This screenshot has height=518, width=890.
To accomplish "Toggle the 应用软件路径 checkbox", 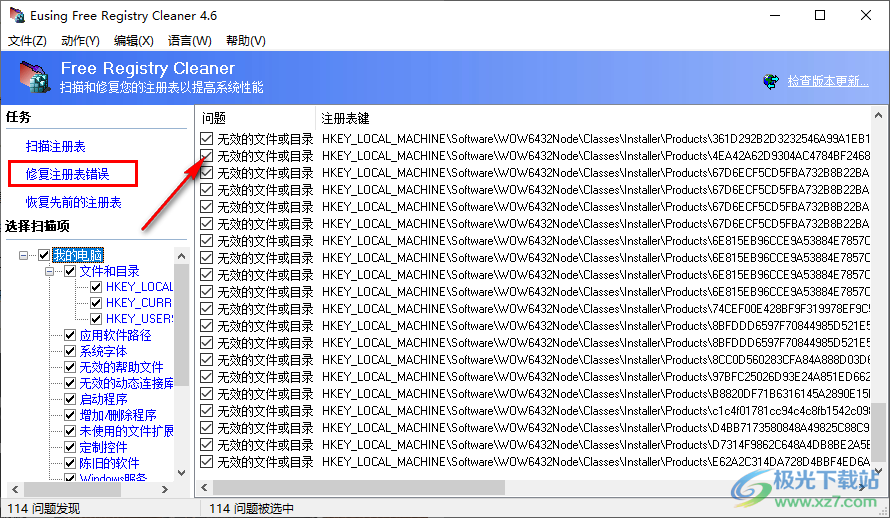I will [70, 335].
